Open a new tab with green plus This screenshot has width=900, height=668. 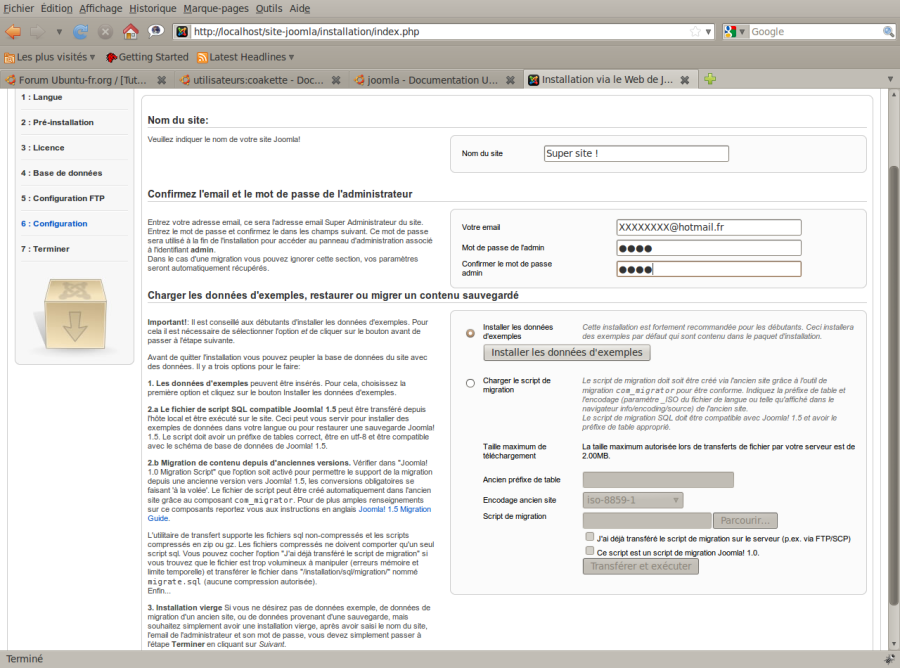[710, 79]
